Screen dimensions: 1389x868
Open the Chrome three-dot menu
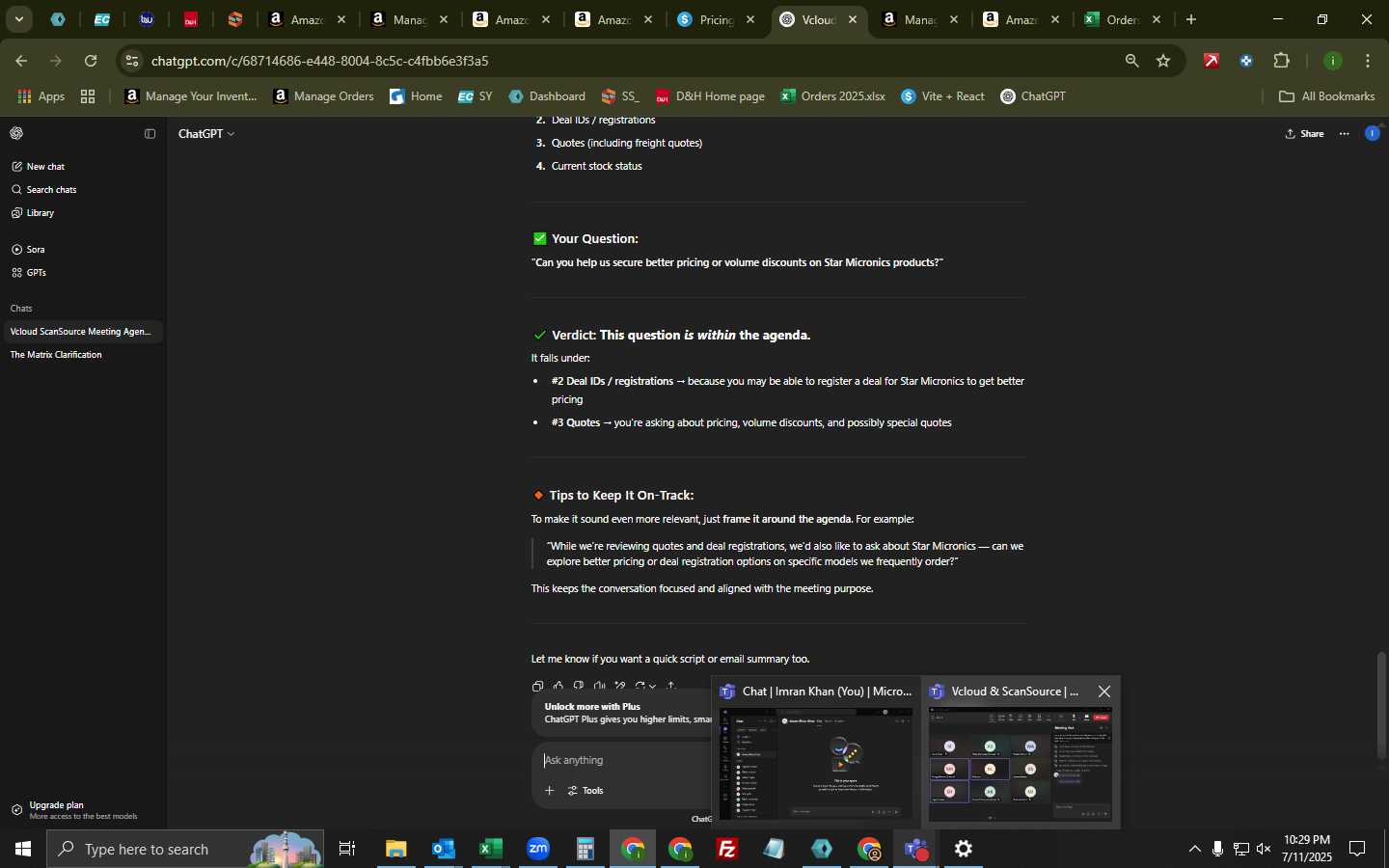1368,61
